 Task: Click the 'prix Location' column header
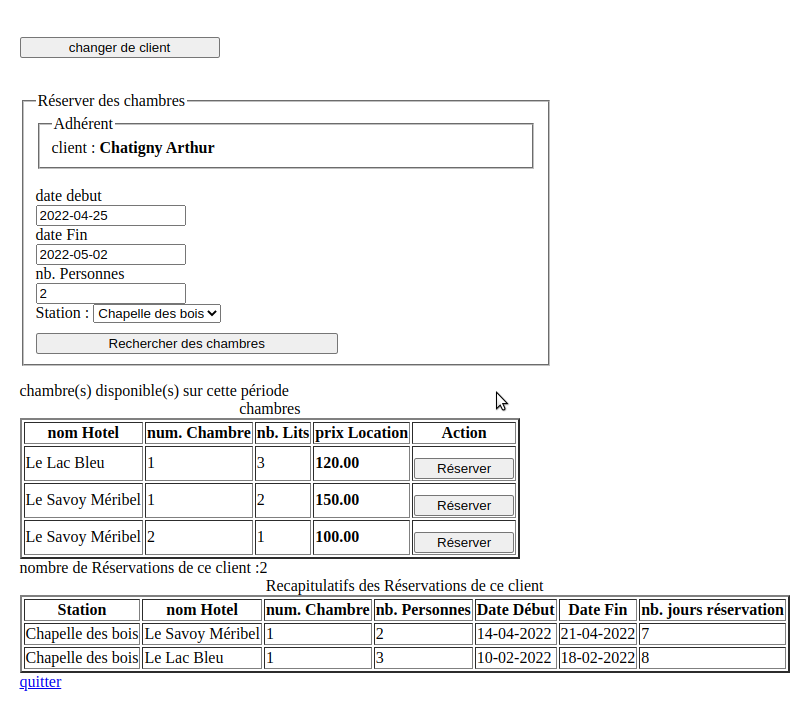click(x=361, y=433)
